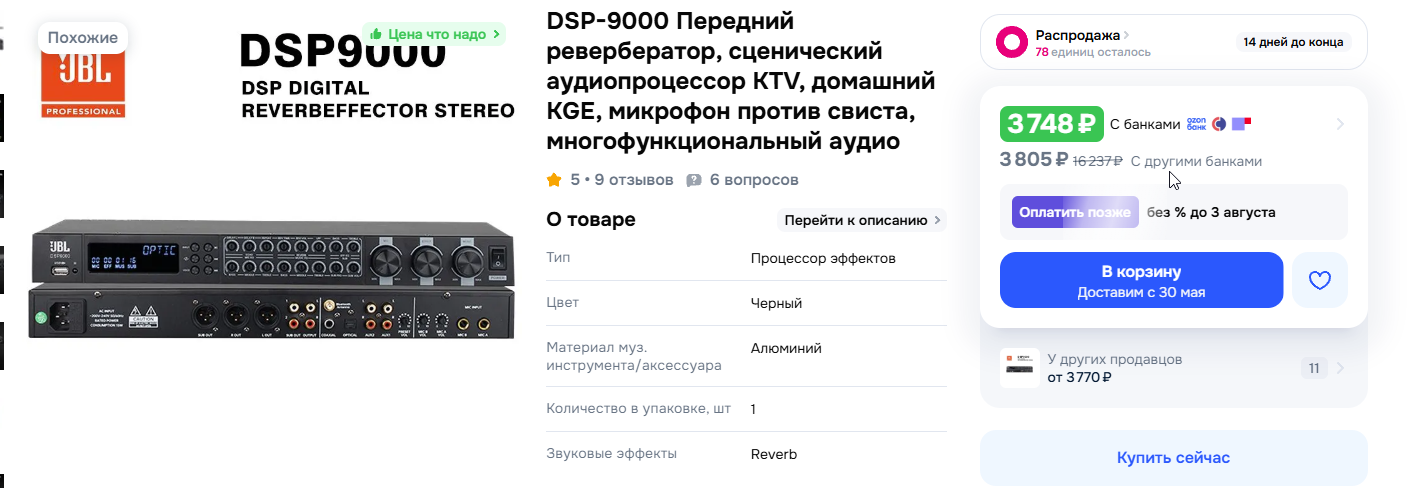Click 'от 3 770 ₽' other sellers price

pyautogui.click(x=1080, y=377)
